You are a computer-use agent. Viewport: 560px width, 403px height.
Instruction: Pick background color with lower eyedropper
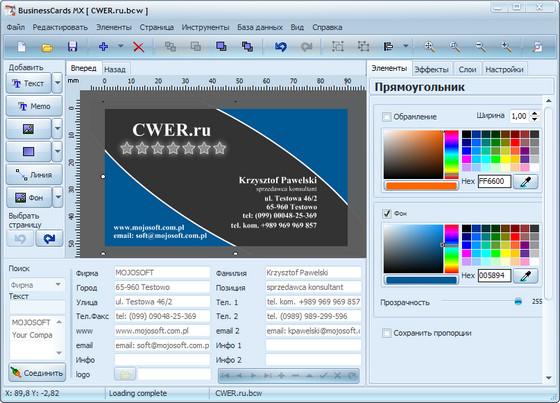[x=526, y=276]
